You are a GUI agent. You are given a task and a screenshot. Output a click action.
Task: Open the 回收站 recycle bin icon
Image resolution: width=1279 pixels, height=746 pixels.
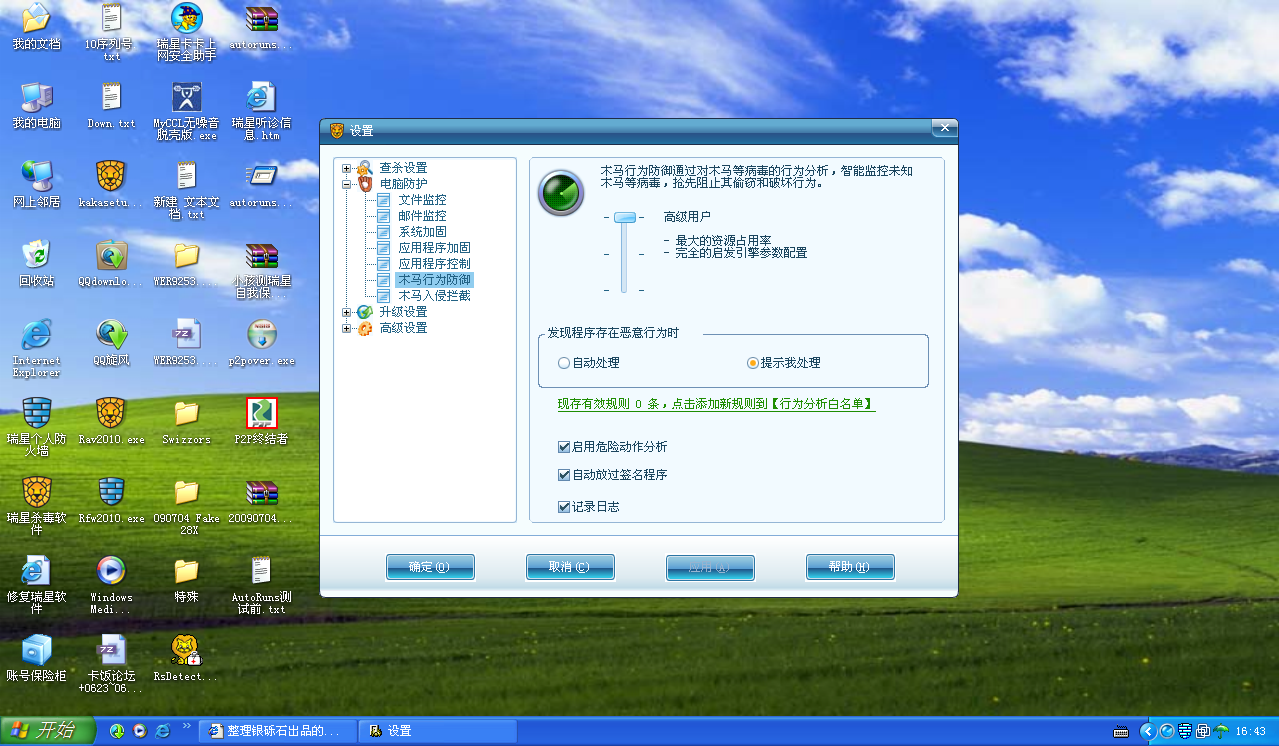click(x=36, y=263)
